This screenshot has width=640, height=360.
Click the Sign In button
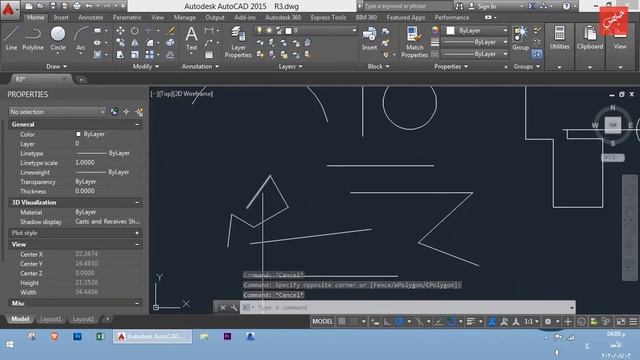point(482,6)
